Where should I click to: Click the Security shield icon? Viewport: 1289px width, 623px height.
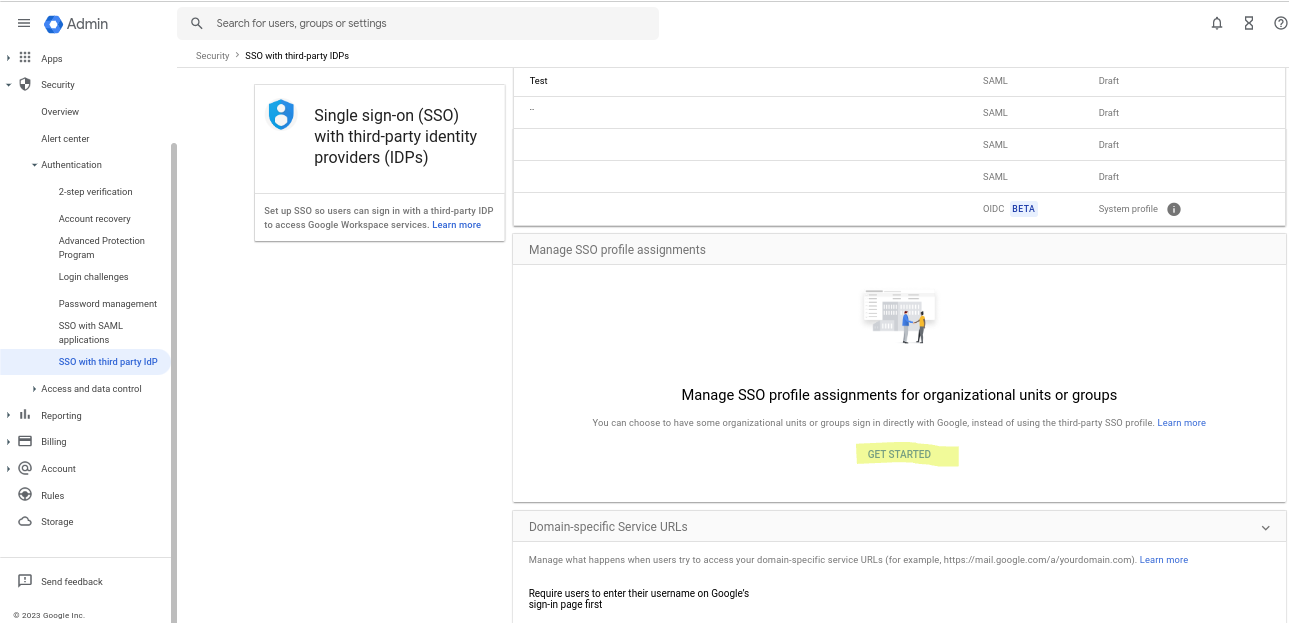(25, 85)
